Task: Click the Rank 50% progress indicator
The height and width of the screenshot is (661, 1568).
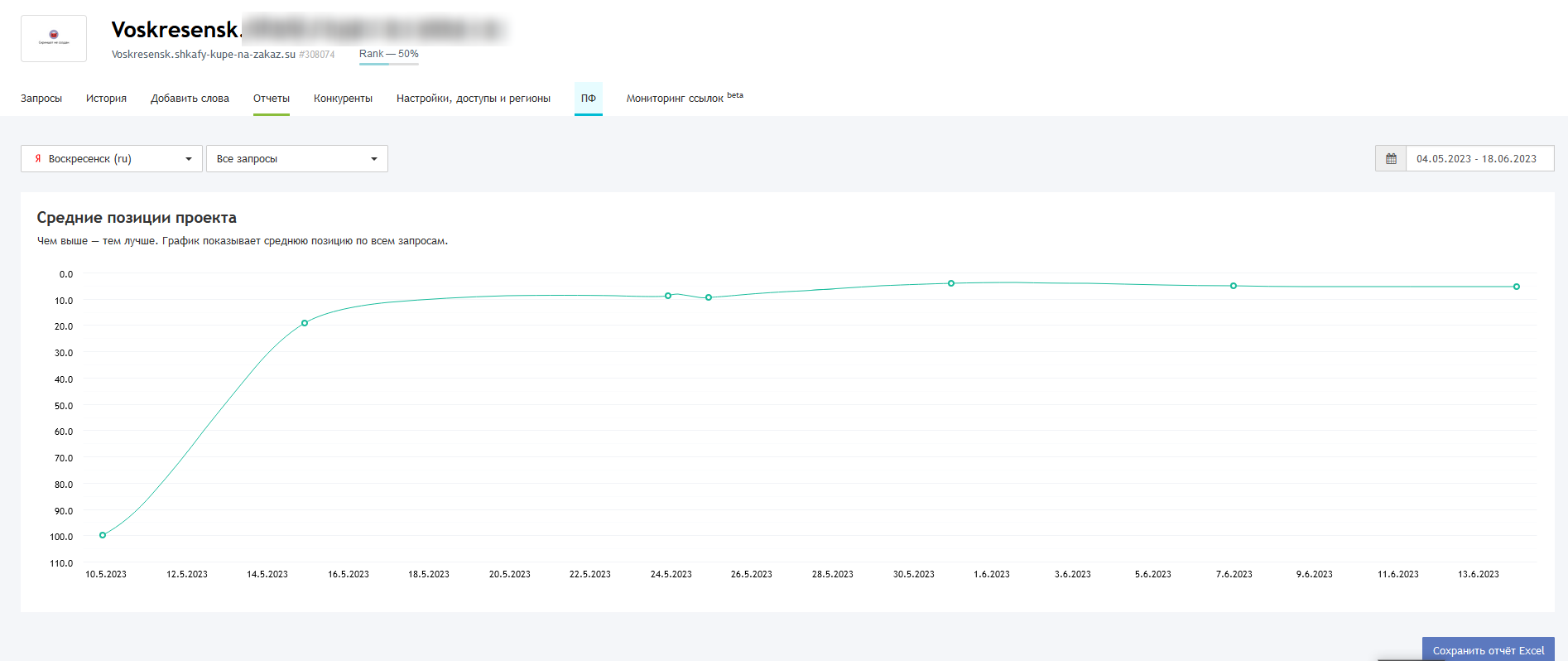Action: pos(388,55)
